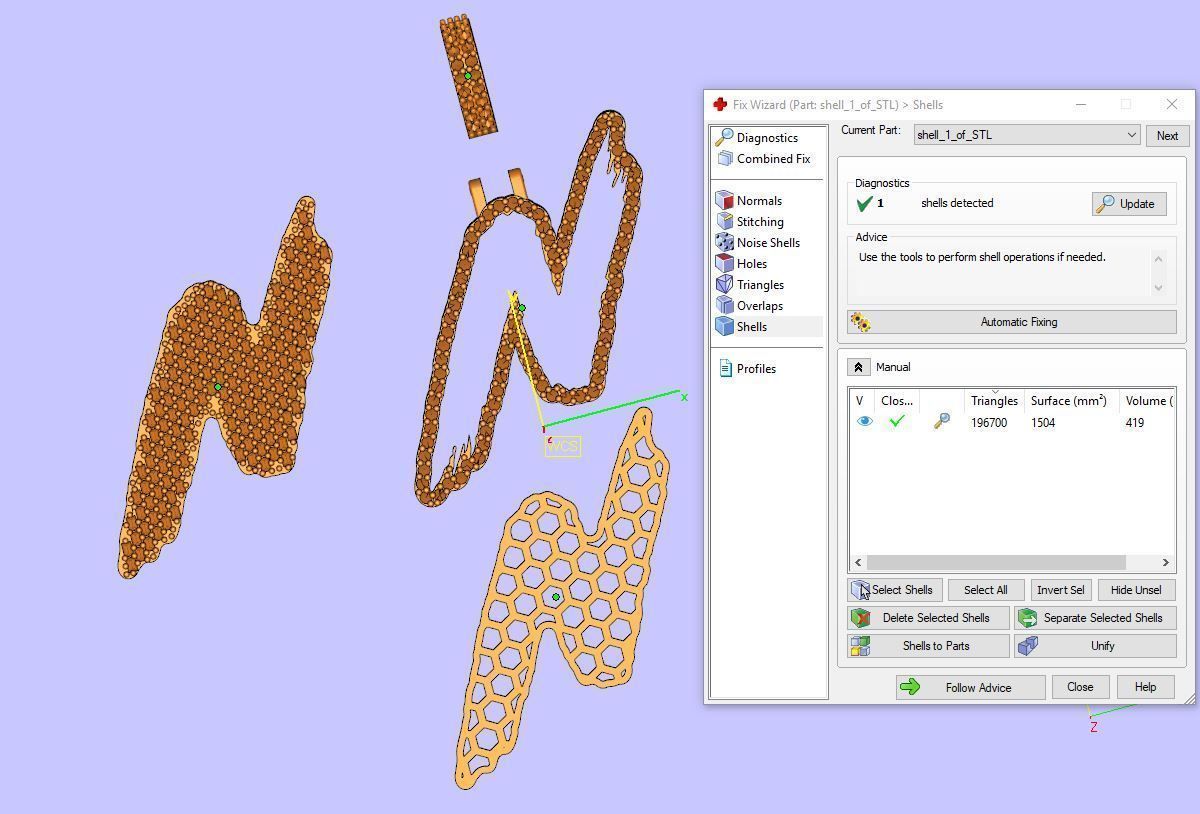Open the Combined Fix page
The width and height of the screenshot is (1200, 814).
tap(773, 159)
